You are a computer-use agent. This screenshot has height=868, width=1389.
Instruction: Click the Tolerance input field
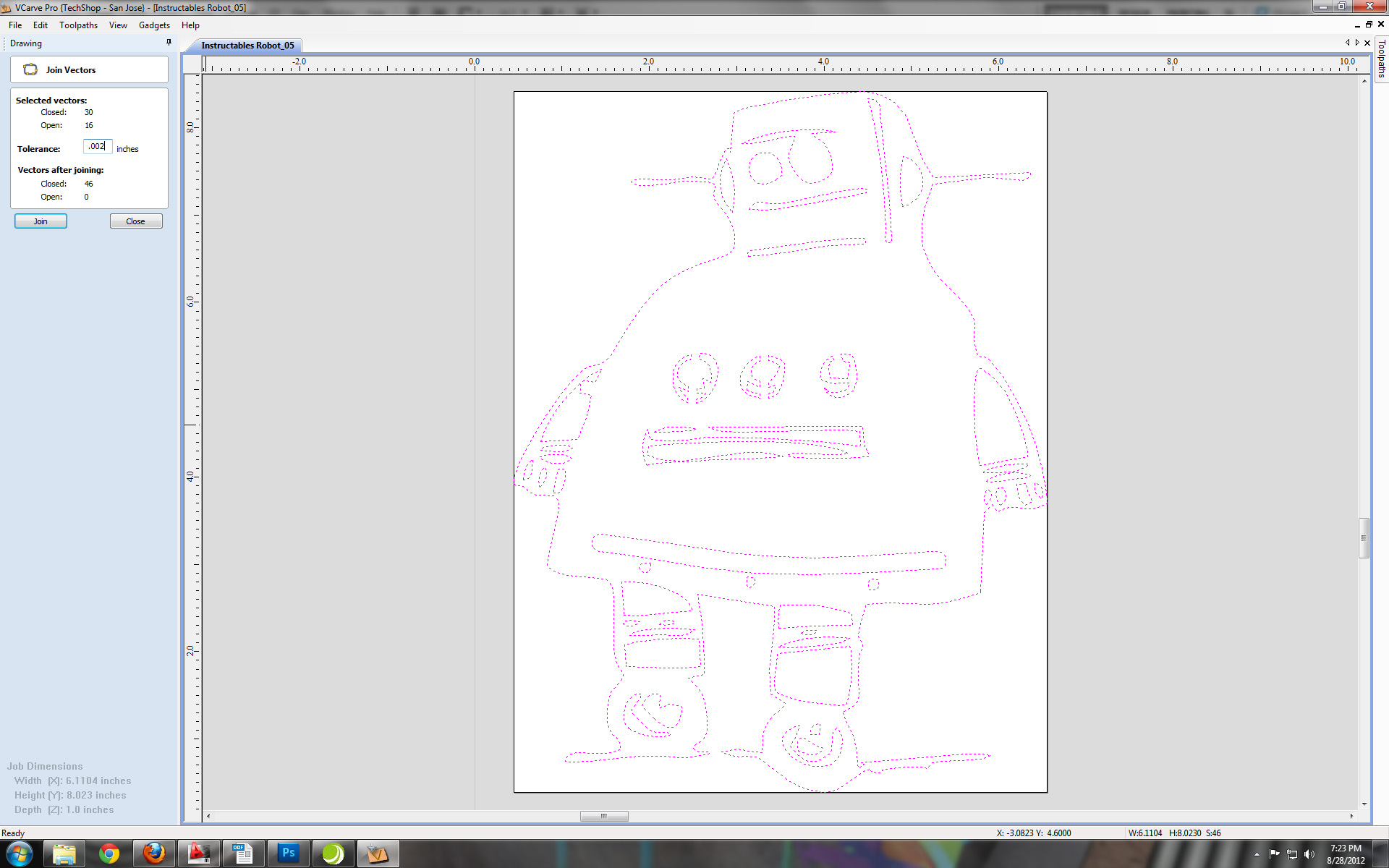[97, 147]
